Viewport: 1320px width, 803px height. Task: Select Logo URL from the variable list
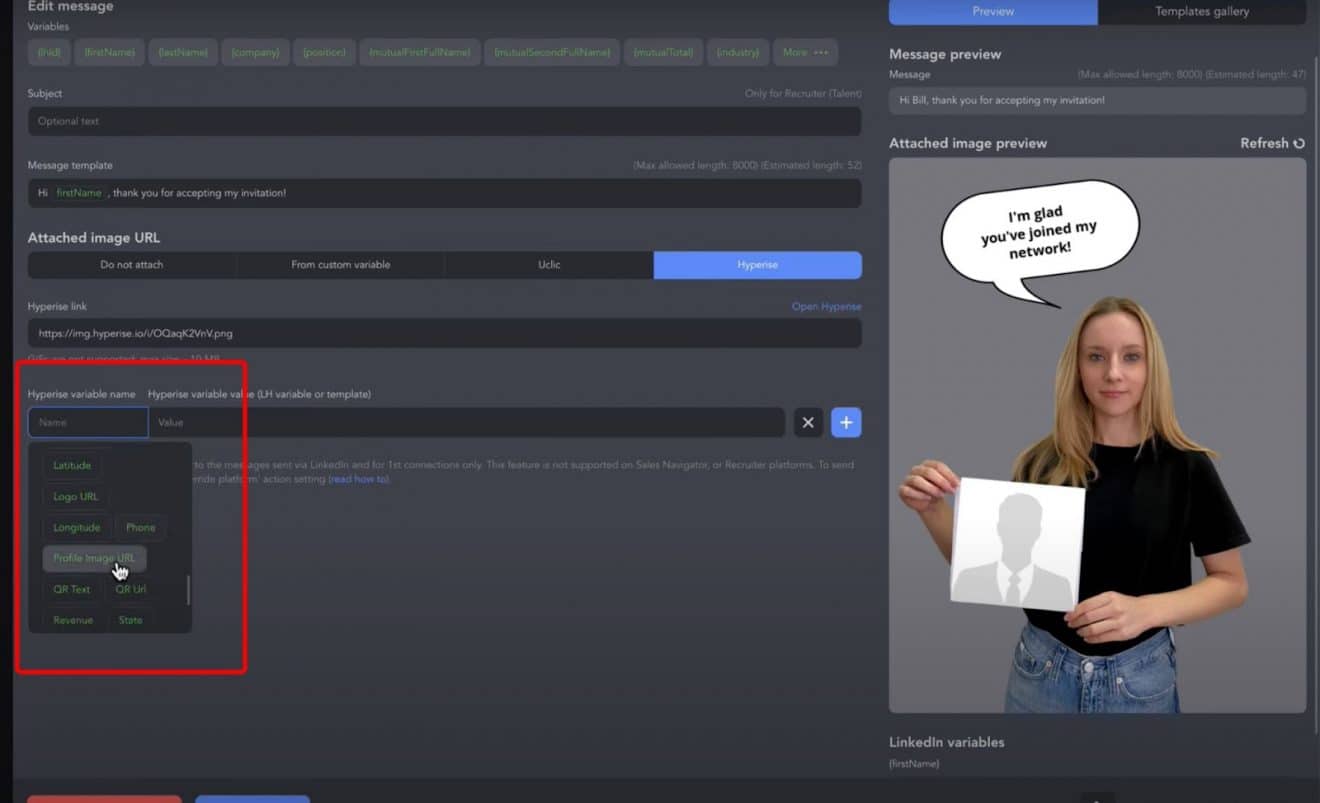pyautogui.click(x=74, y=496)
